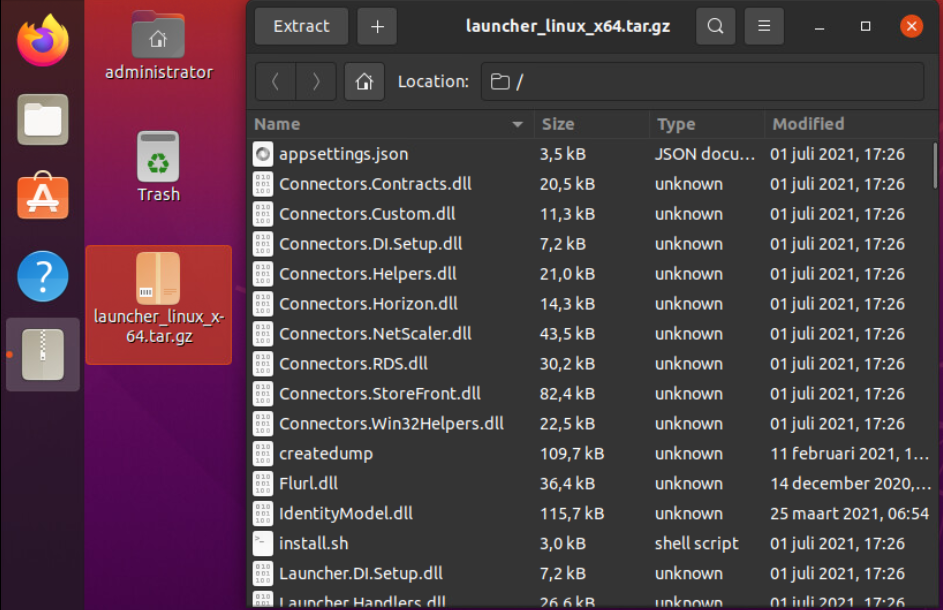Open the Trash desktop icon
This screenshot has width=943, height=610.
click(158, 167)
